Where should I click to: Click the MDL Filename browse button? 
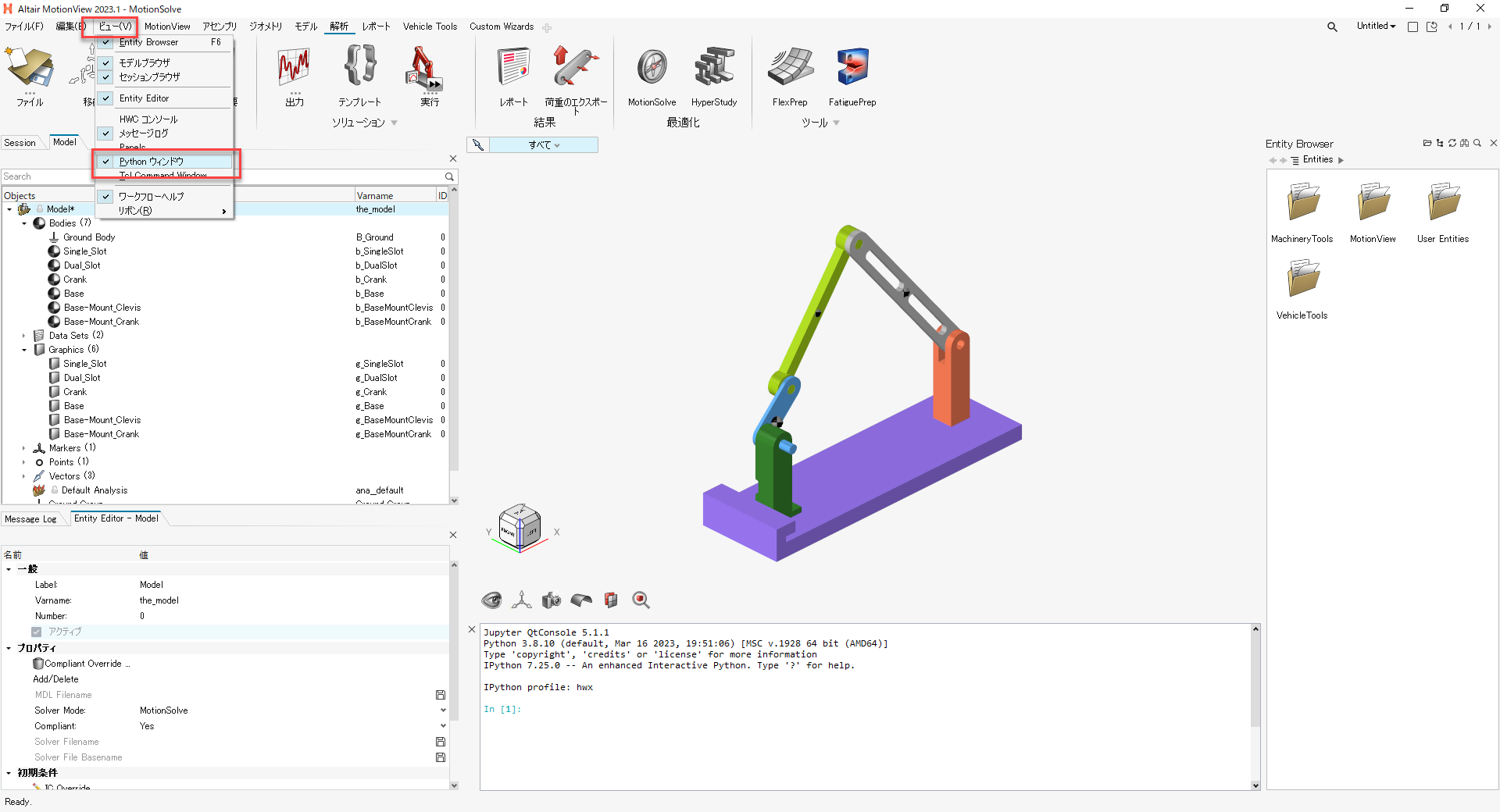[x=441, y=695]
